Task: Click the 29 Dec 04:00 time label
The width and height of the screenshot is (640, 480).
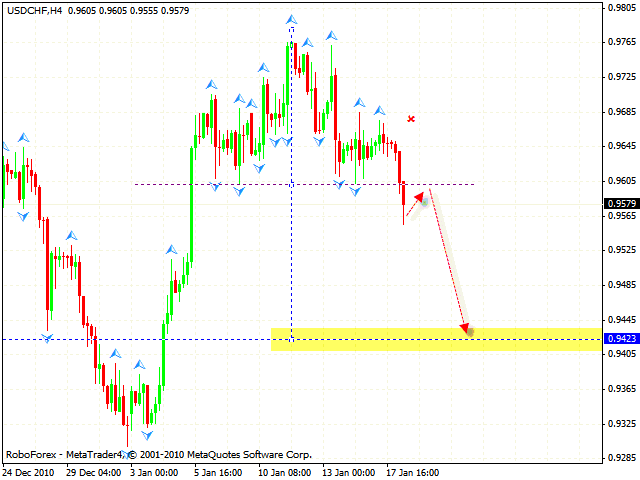Action: (x=94, y=473)
